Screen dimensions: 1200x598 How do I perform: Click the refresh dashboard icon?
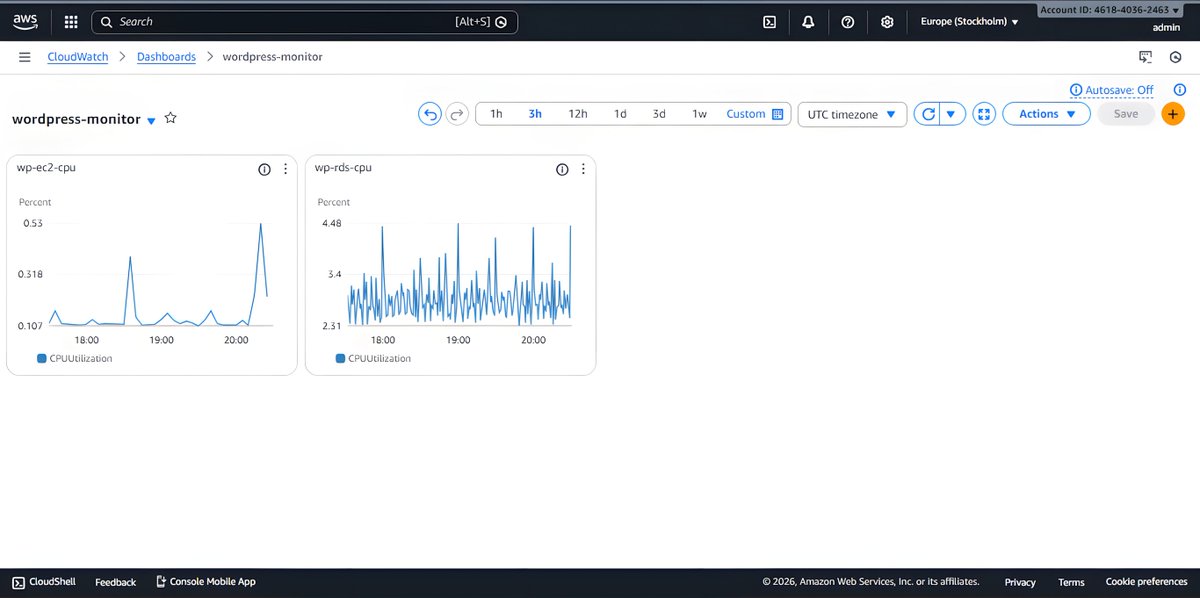point(928,114)
